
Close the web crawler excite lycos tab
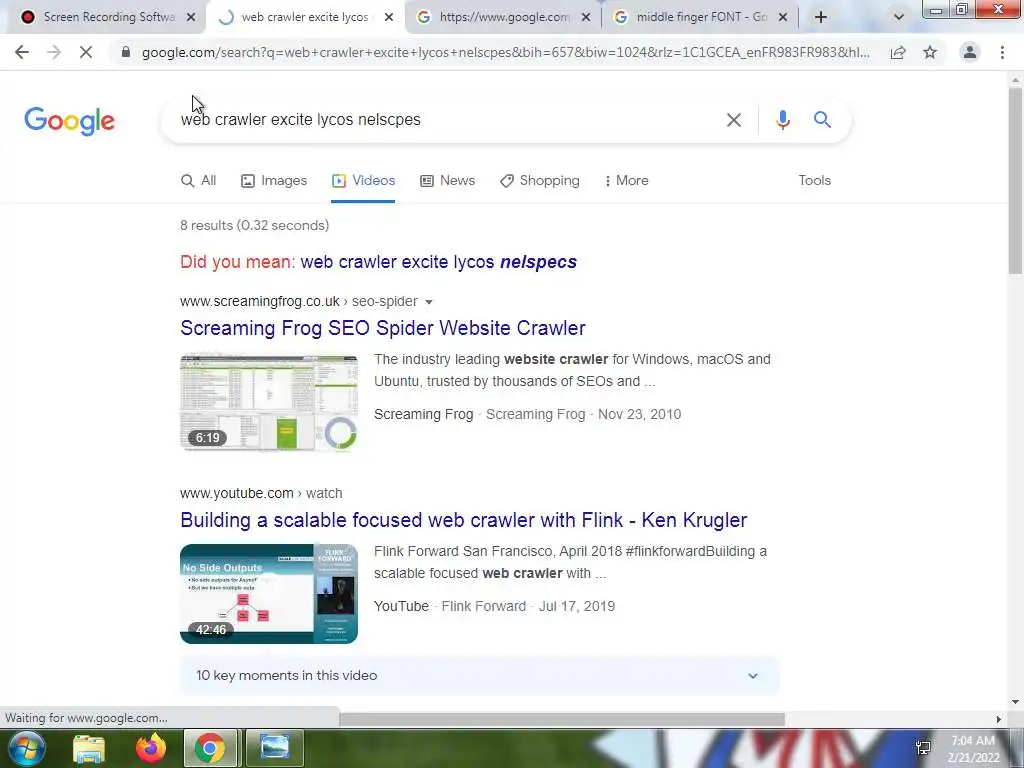389,17
